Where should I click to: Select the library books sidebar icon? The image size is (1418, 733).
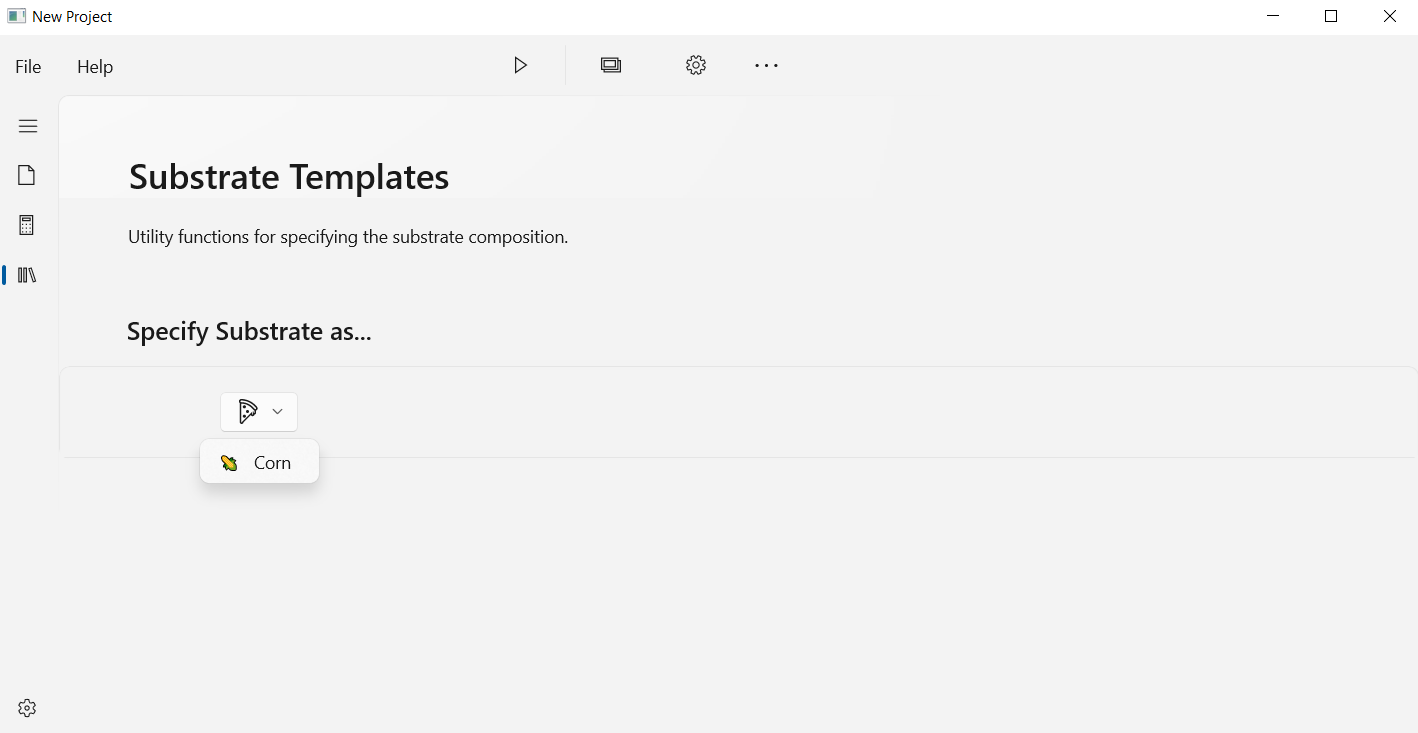coord(27,275)
